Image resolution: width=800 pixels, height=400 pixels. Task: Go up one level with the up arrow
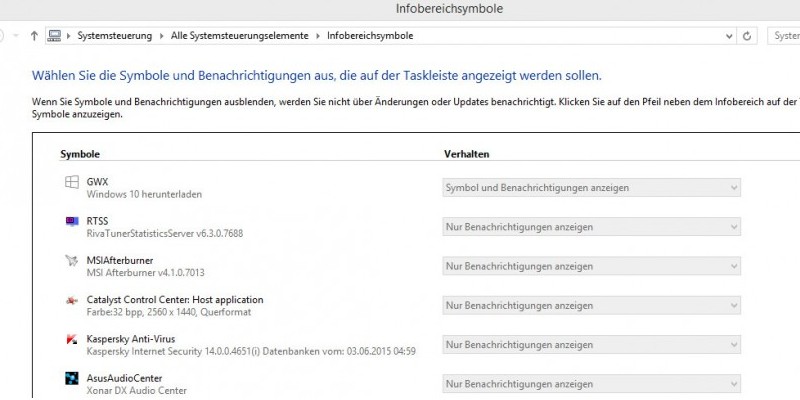(x=34, y=36)
